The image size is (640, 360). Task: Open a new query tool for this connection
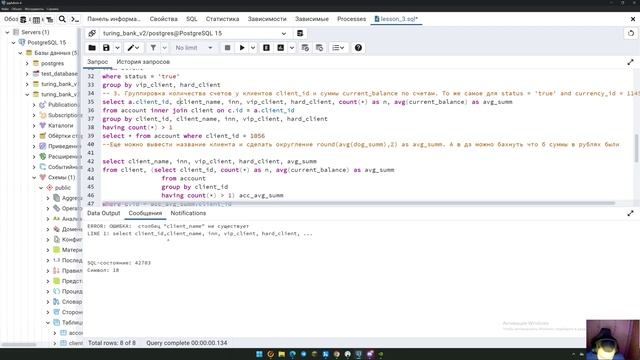pos(300,33)
